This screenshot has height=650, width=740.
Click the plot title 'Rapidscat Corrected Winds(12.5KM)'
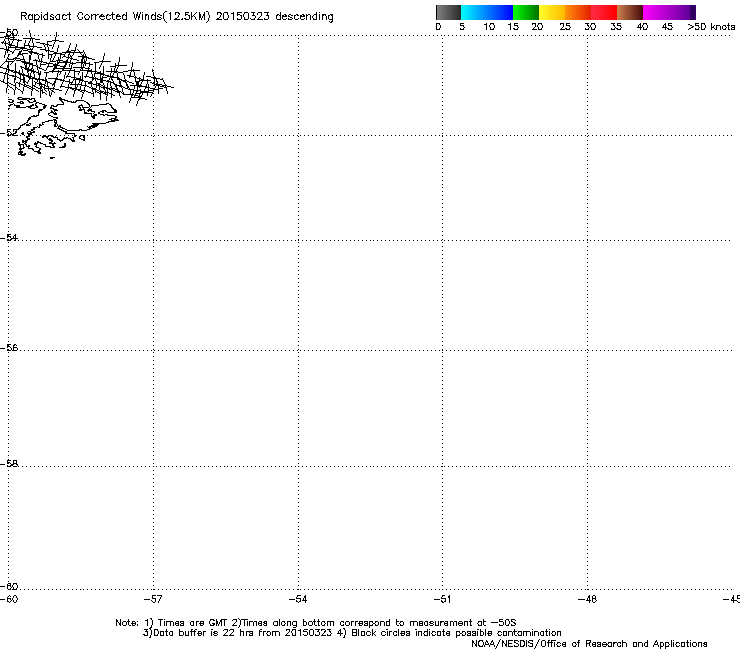pyautogui.click(x=115, y=17)
